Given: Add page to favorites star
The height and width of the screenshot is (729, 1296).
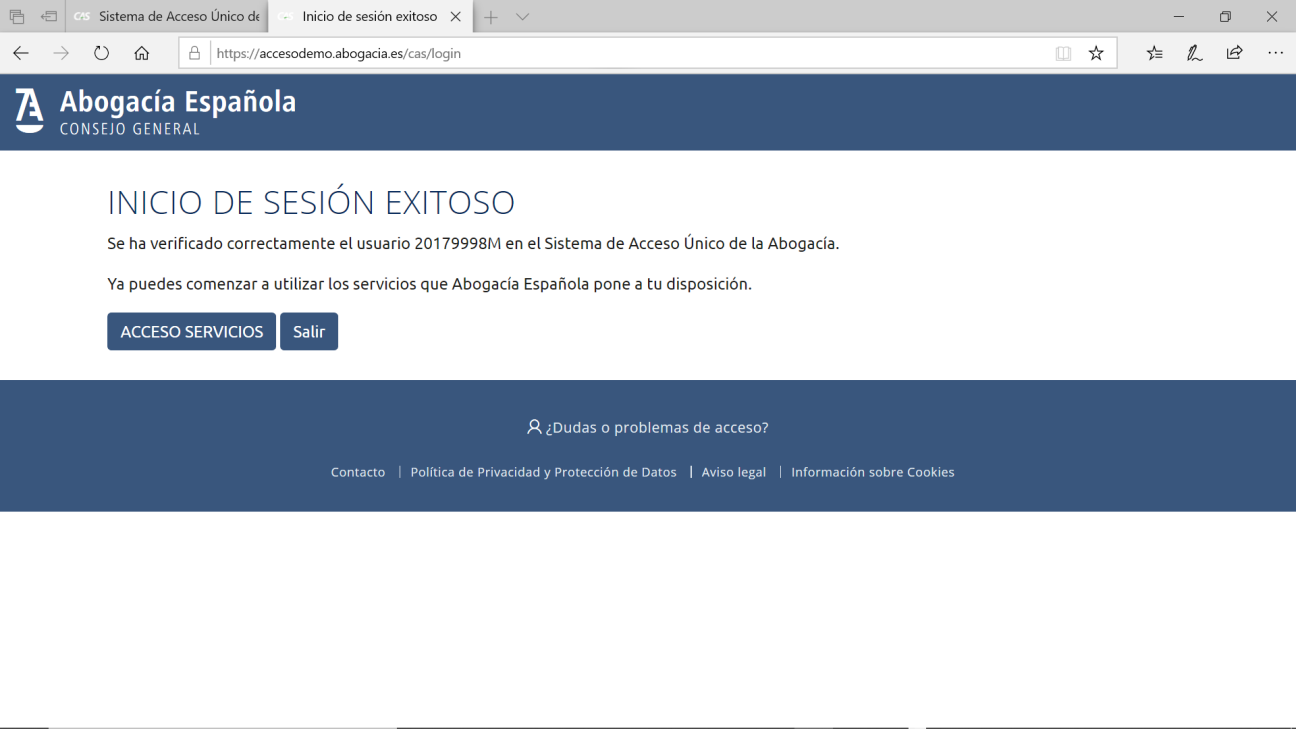Looking at the screenshot, I should [1096, 53].
